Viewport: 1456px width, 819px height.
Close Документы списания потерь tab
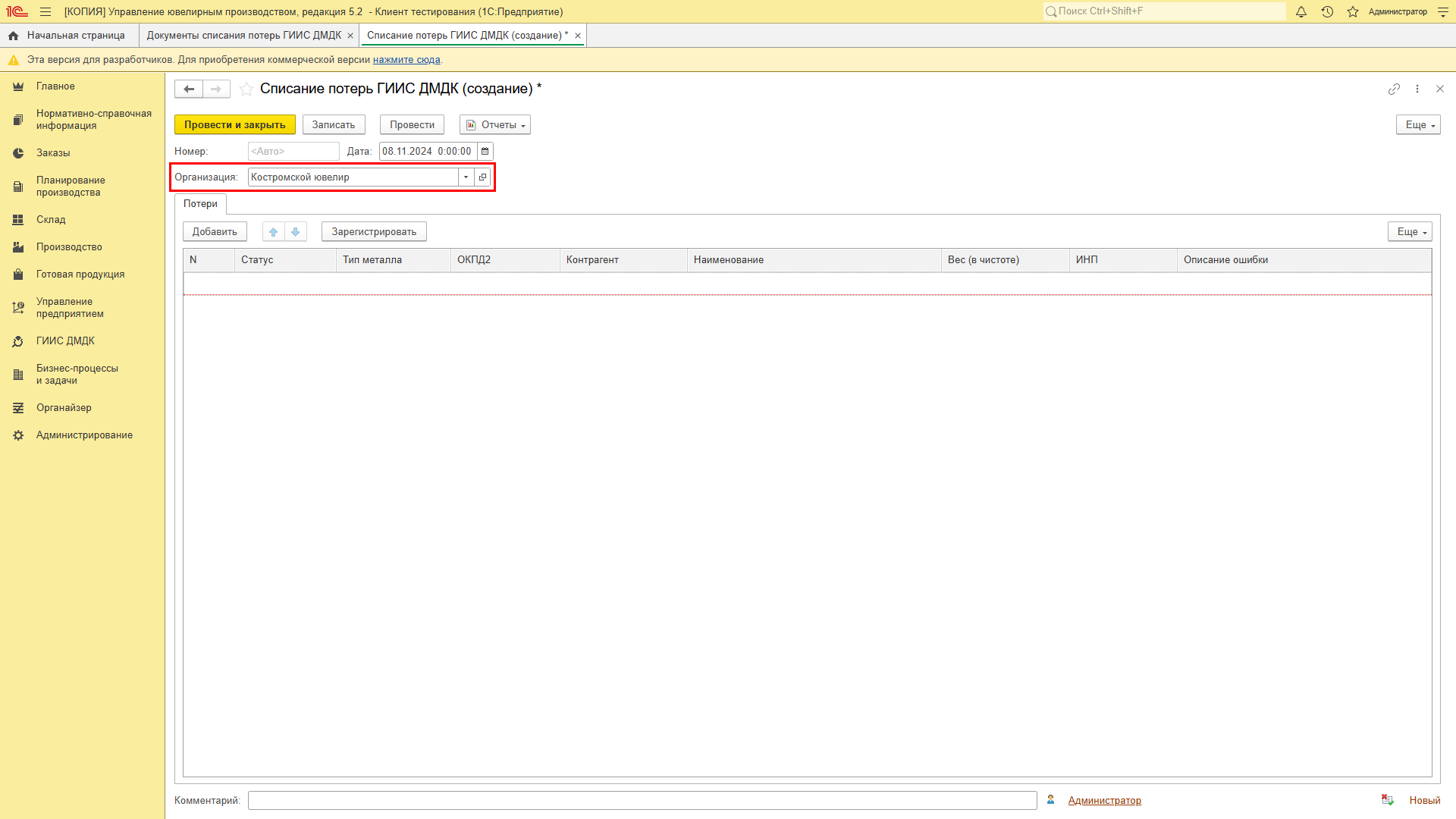pyautogui.click(x=350, y=36)
